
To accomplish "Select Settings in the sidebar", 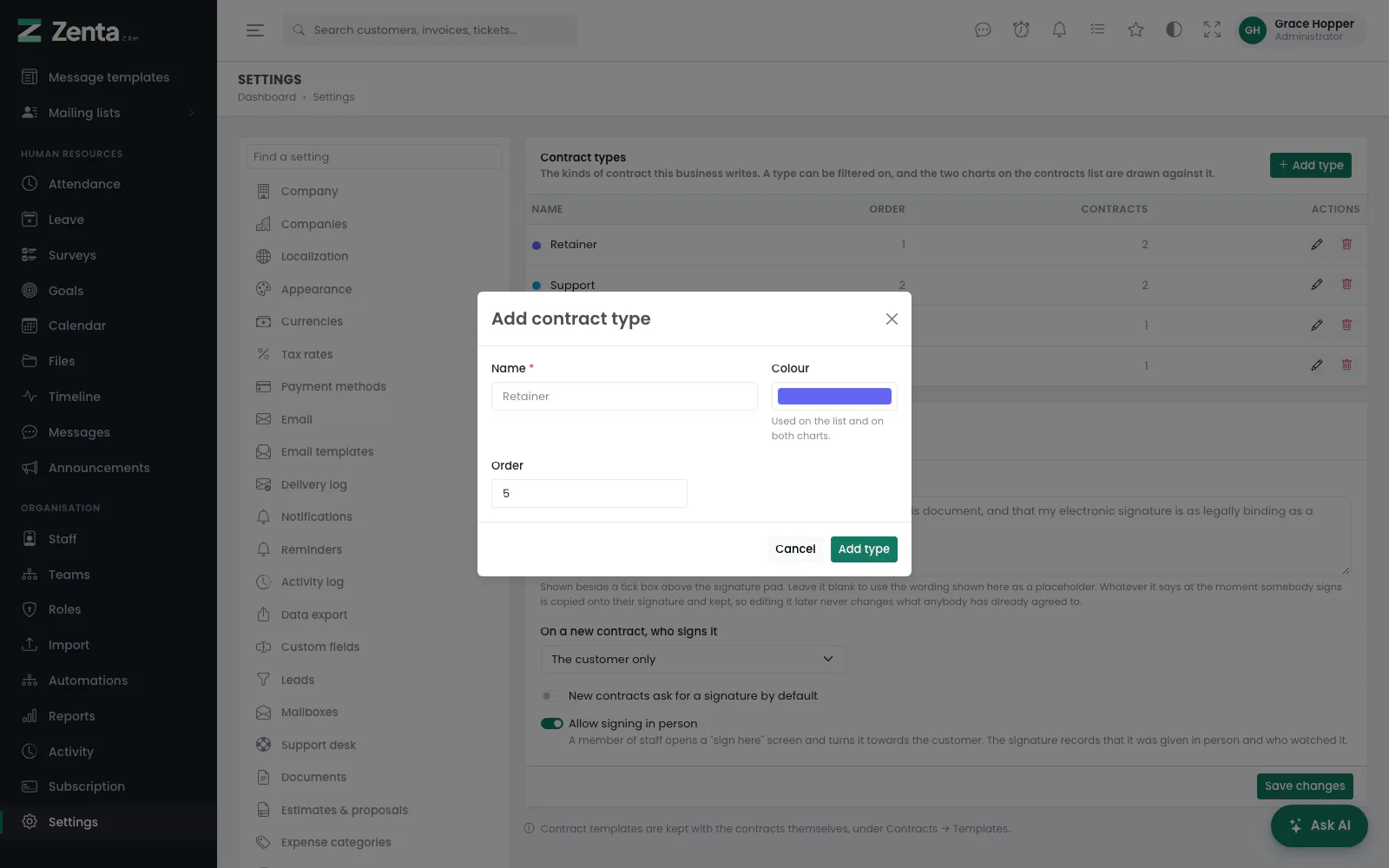I will pos(109,822).
